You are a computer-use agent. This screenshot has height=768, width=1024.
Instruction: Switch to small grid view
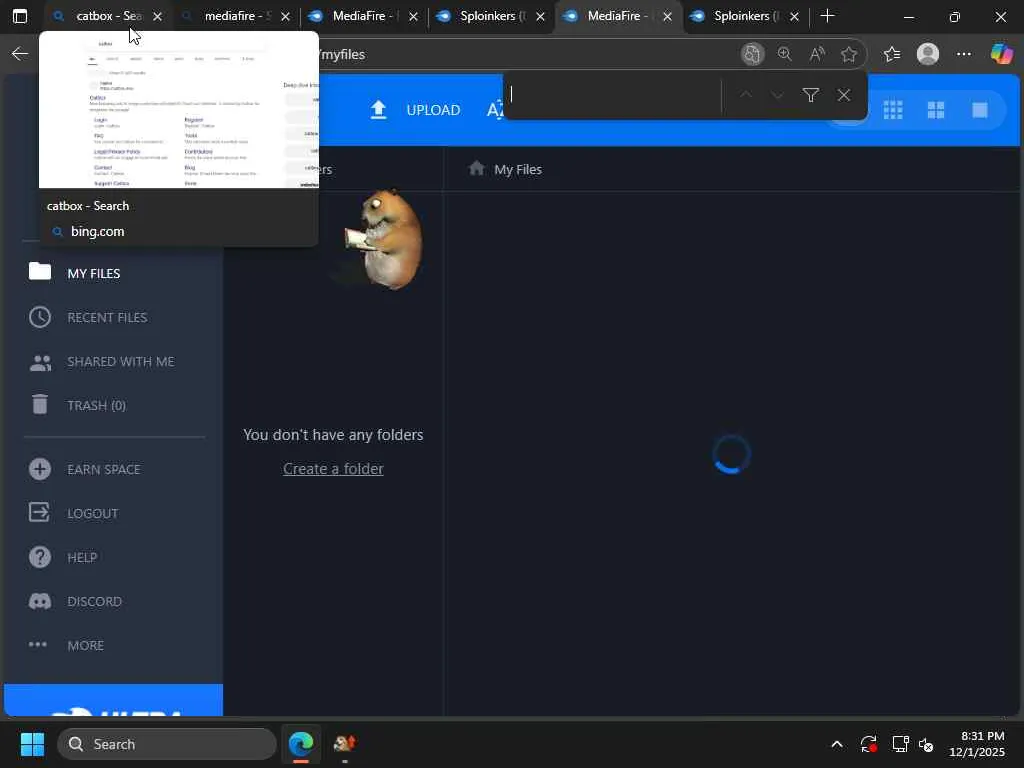(x=893, y=110)
